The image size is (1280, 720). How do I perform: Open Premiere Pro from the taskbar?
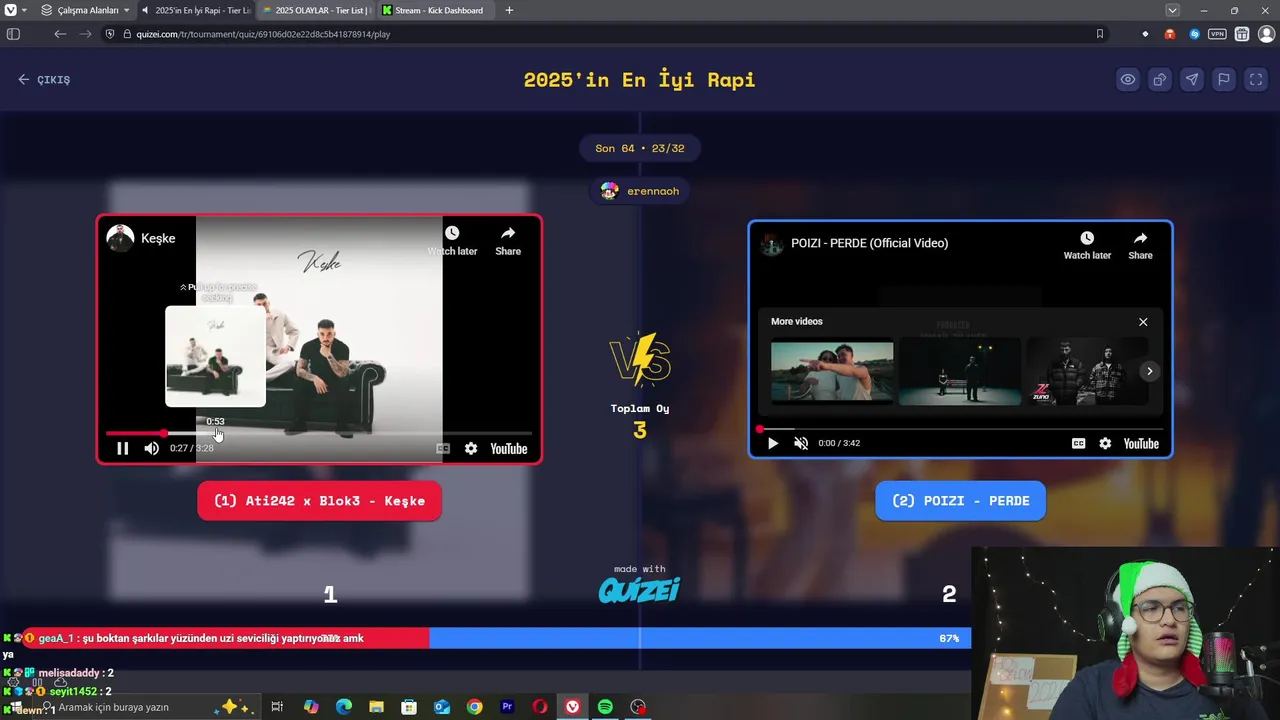507,707
